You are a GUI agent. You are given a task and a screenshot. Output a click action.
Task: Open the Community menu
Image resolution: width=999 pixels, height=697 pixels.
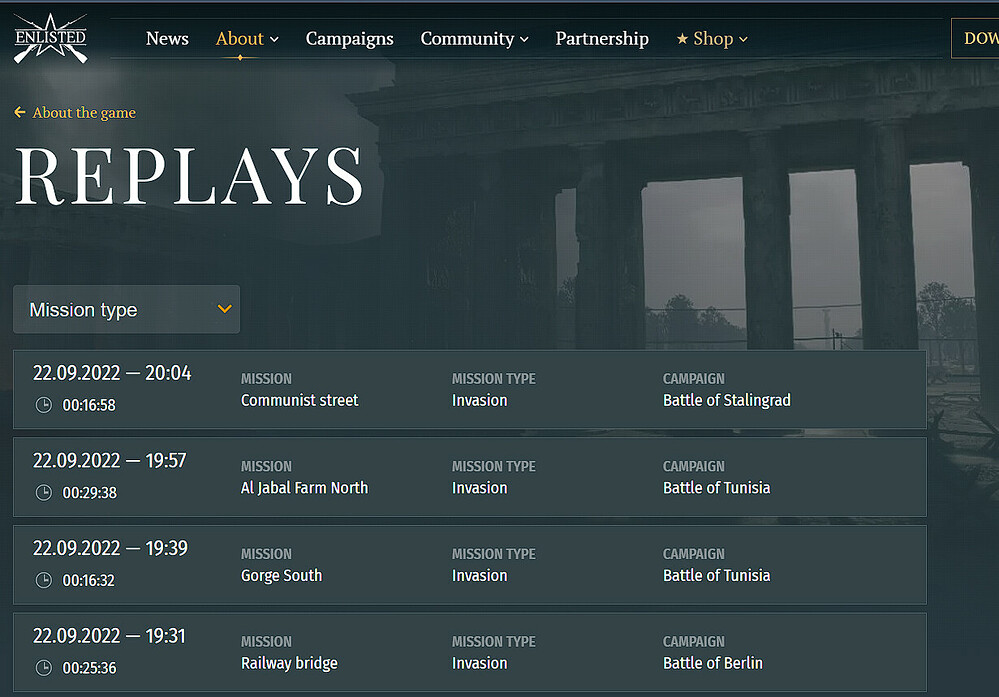(467, 39)
